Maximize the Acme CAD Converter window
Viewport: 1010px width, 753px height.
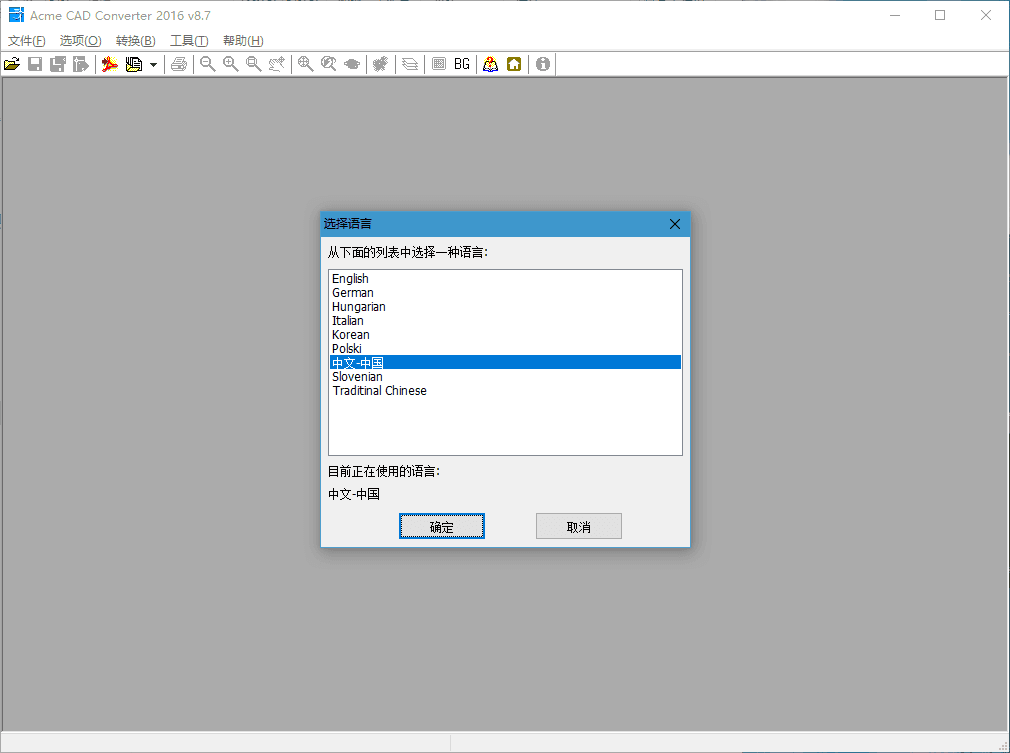click(x=940, y=15)
